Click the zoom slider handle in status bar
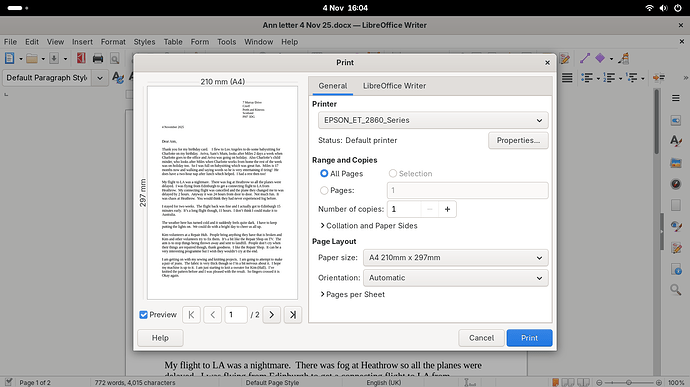This screenshot has width=690, height=387. [x=629, y=383]
